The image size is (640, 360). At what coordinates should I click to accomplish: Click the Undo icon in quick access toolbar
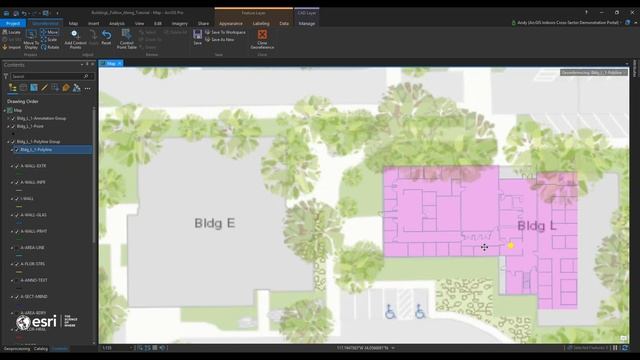pos(24,13)
